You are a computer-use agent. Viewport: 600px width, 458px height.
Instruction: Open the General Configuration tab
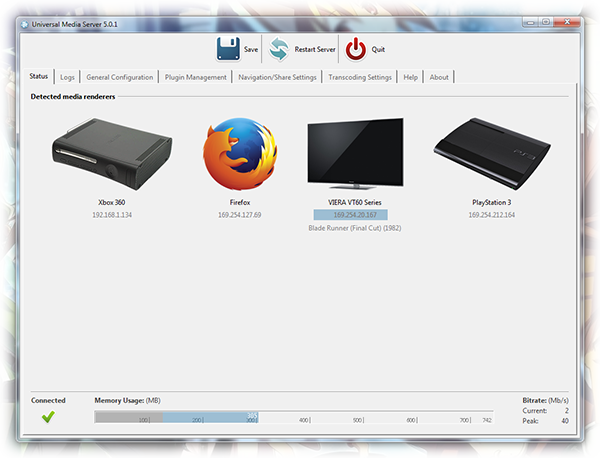point(120,77)
